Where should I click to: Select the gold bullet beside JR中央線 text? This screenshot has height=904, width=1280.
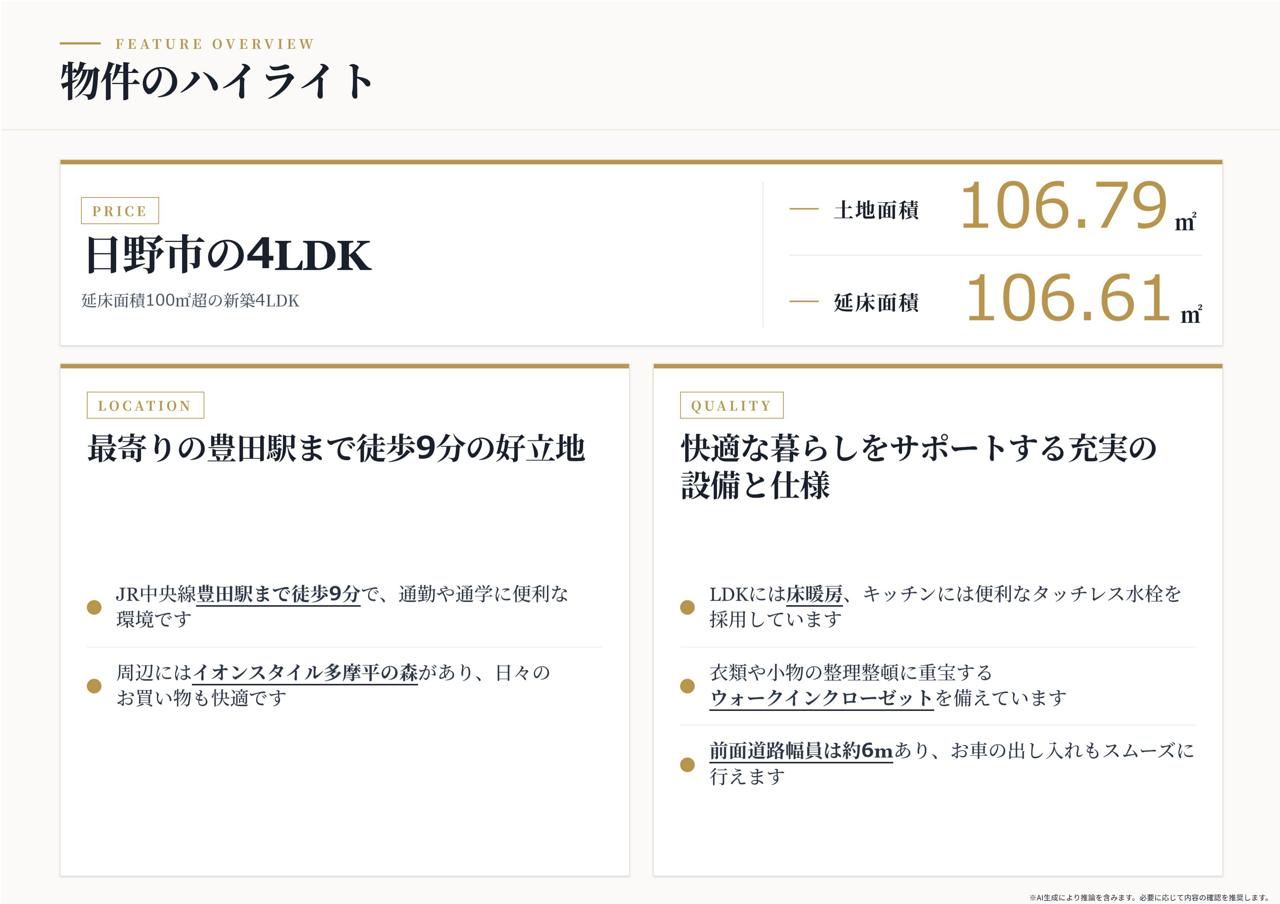pos(94,607)
